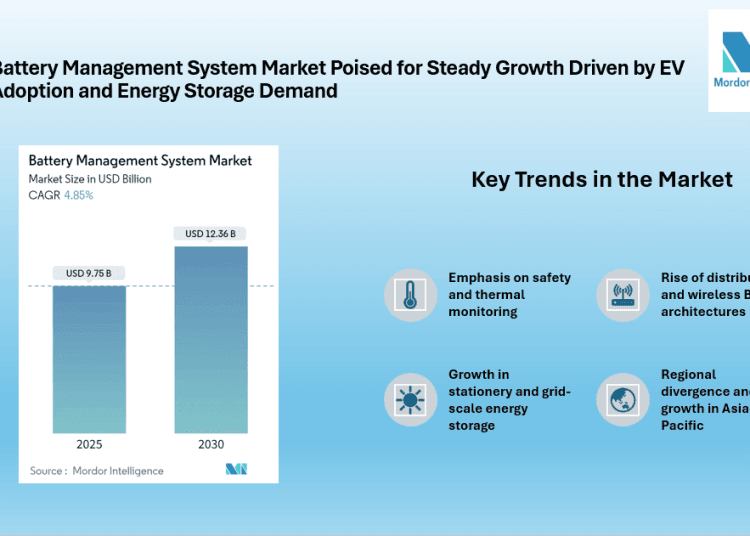Click the CAGR 4.85% value
This screenshot has height=536, width=750.
(79, 195)
